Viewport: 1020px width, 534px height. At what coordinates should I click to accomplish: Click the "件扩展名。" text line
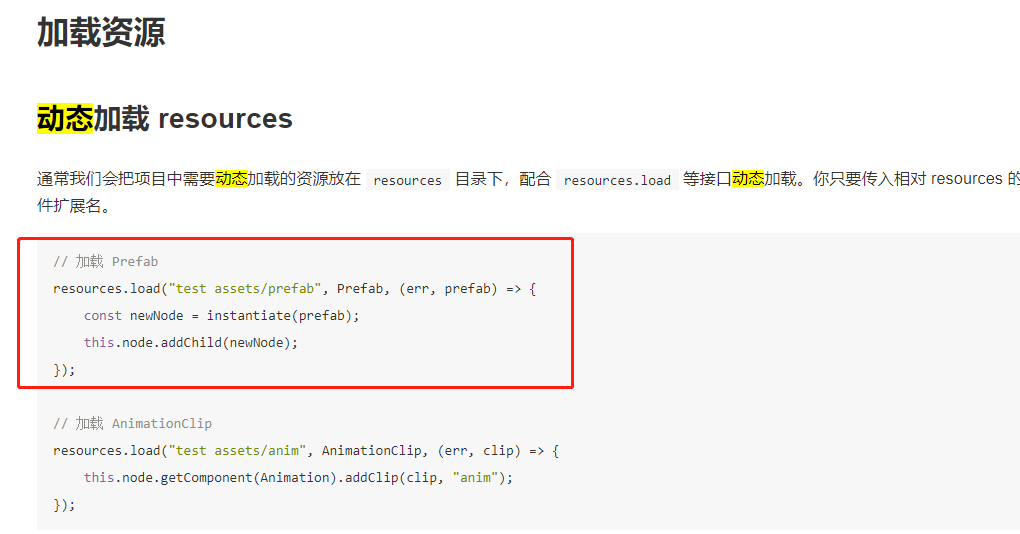pyautogui.click(x=74, y=208)
